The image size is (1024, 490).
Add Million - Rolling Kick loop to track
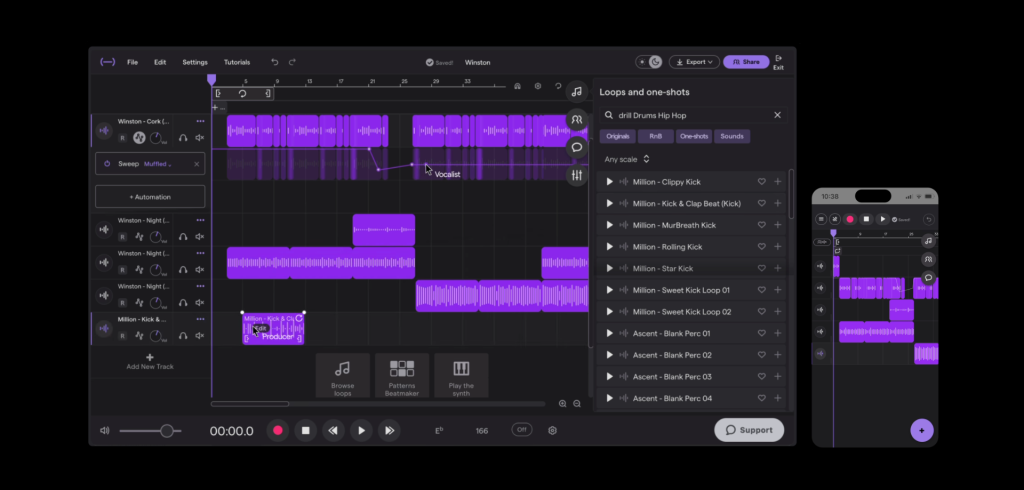click(778, 247)
